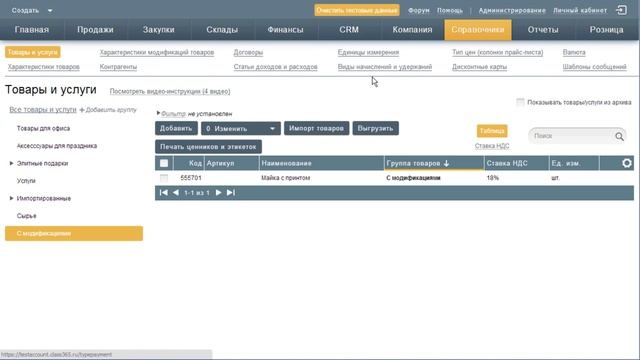Open Характеристики модификаций товаров link
This screenshot has height=360, width=640.
tap(157, 53)
